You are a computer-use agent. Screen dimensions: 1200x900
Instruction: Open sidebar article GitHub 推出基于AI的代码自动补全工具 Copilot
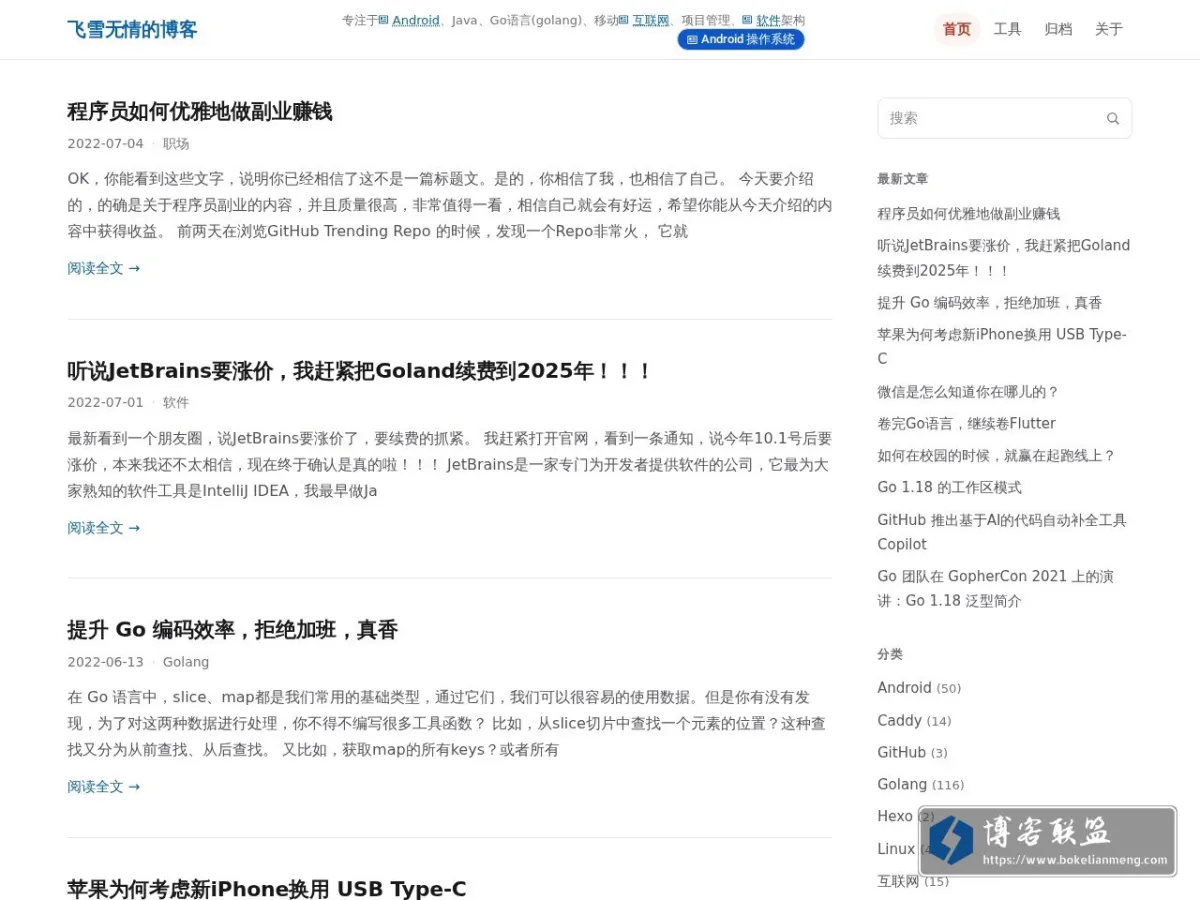1002,532
